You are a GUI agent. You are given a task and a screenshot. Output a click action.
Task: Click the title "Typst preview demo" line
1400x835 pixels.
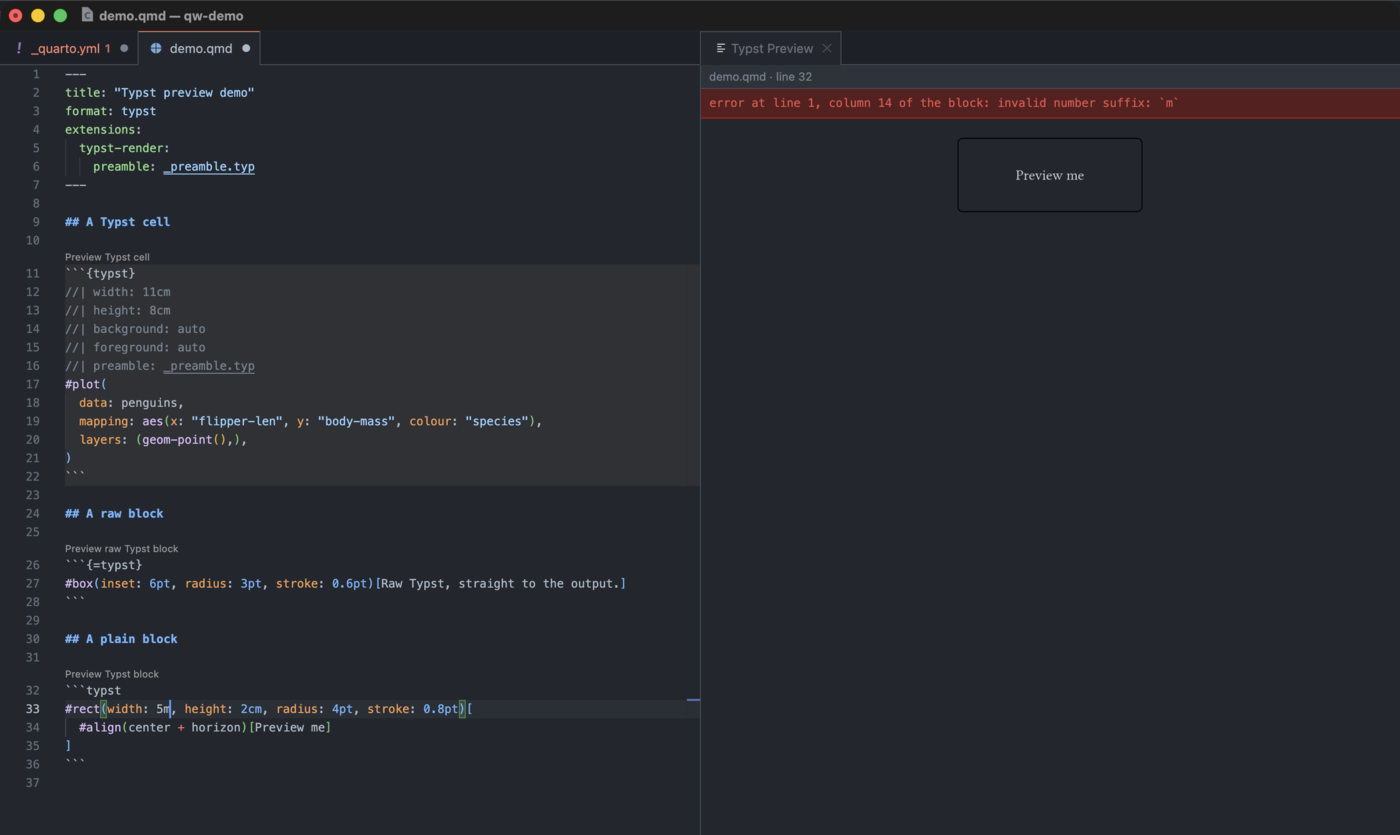point(160,93)
